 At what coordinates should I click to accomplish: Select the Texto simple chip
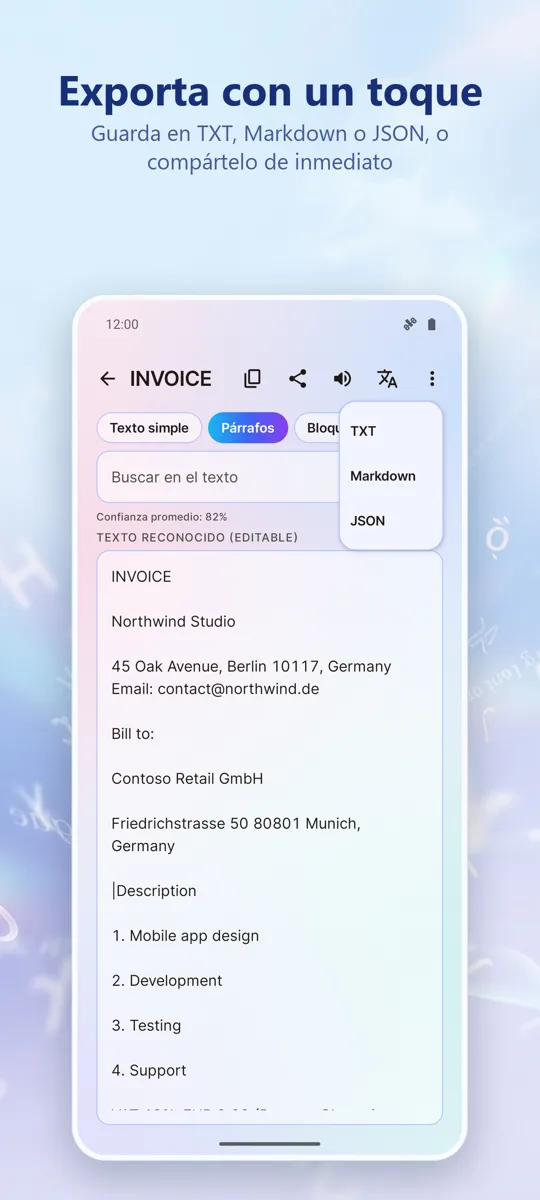pos(149,428)
